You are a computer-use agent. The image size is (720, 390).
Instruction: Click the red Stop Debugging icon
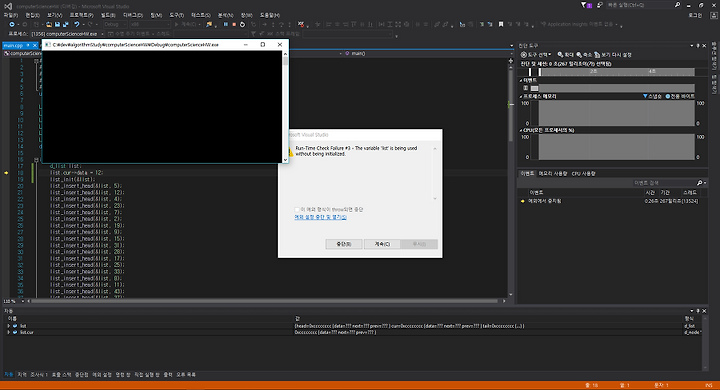(234, 24)
